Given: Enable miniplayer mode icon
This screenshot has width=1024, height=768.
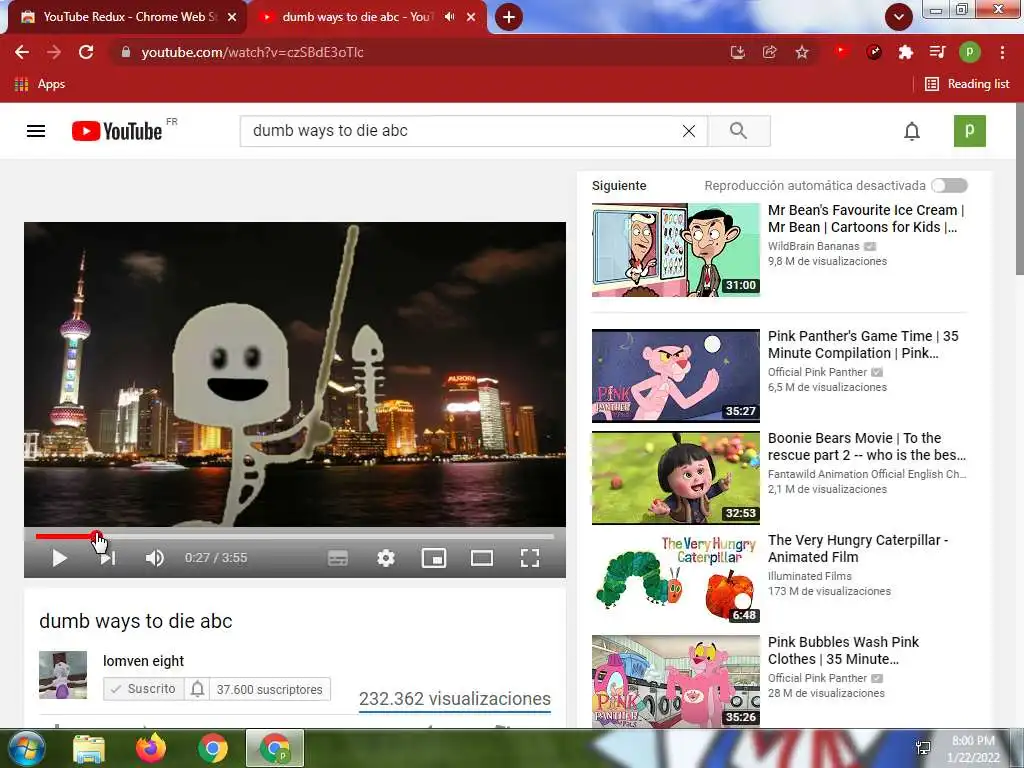Looking at the screenshot, I should click(434, 558).
